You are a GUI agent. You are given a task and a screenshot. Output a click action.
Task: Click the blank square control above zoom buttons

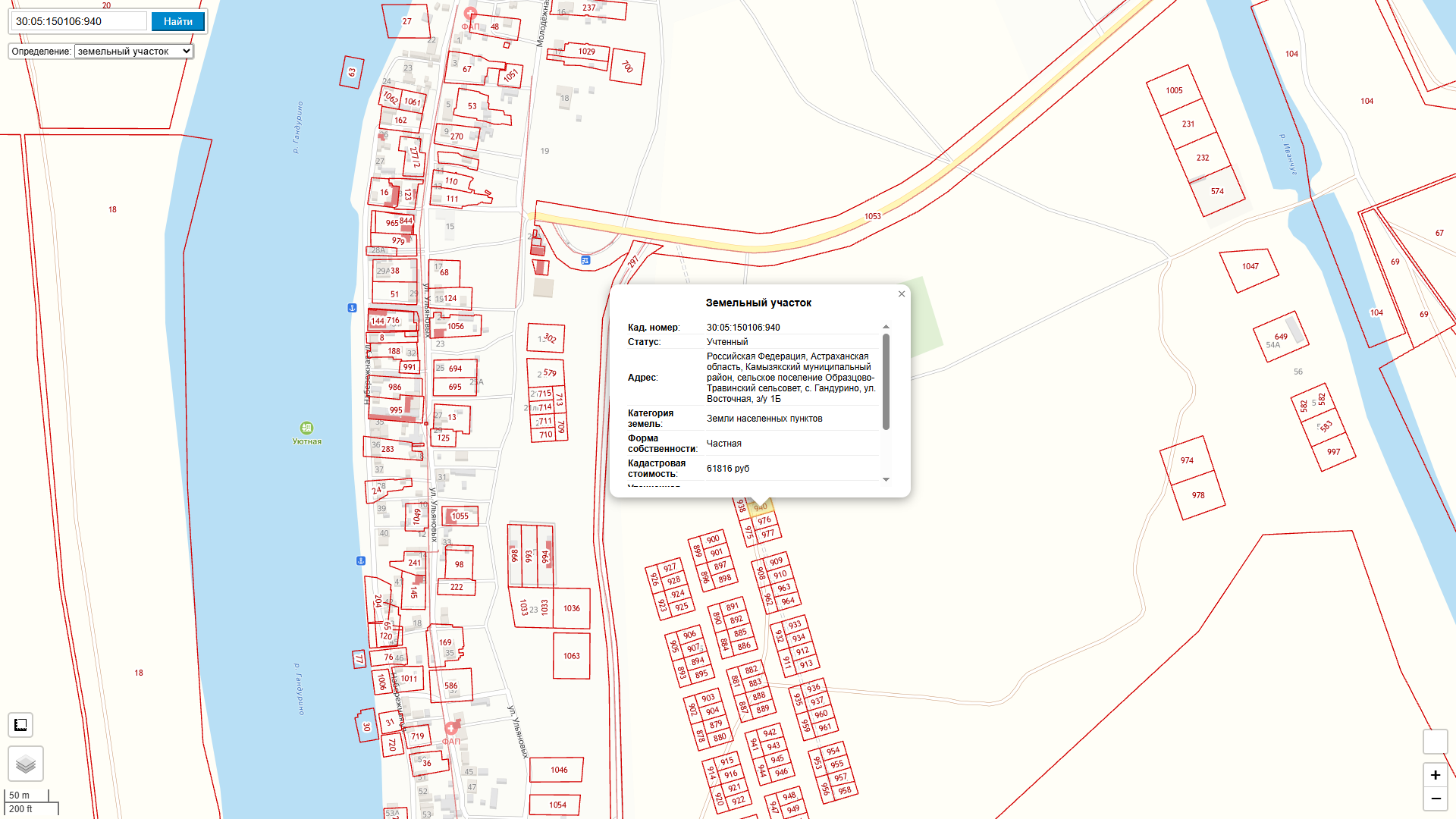point(1435,741)
